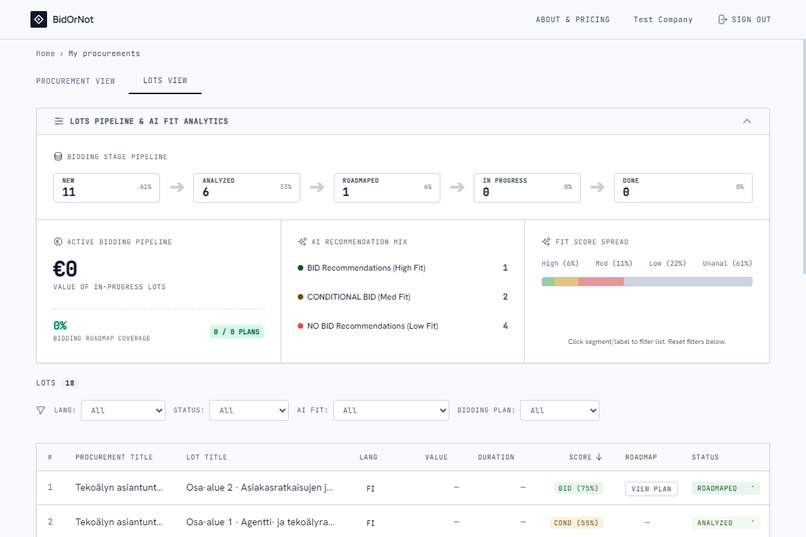The image size is (806, 537).
Task: Click the PROCUREMENT TITLE column header
Action: 114,457
